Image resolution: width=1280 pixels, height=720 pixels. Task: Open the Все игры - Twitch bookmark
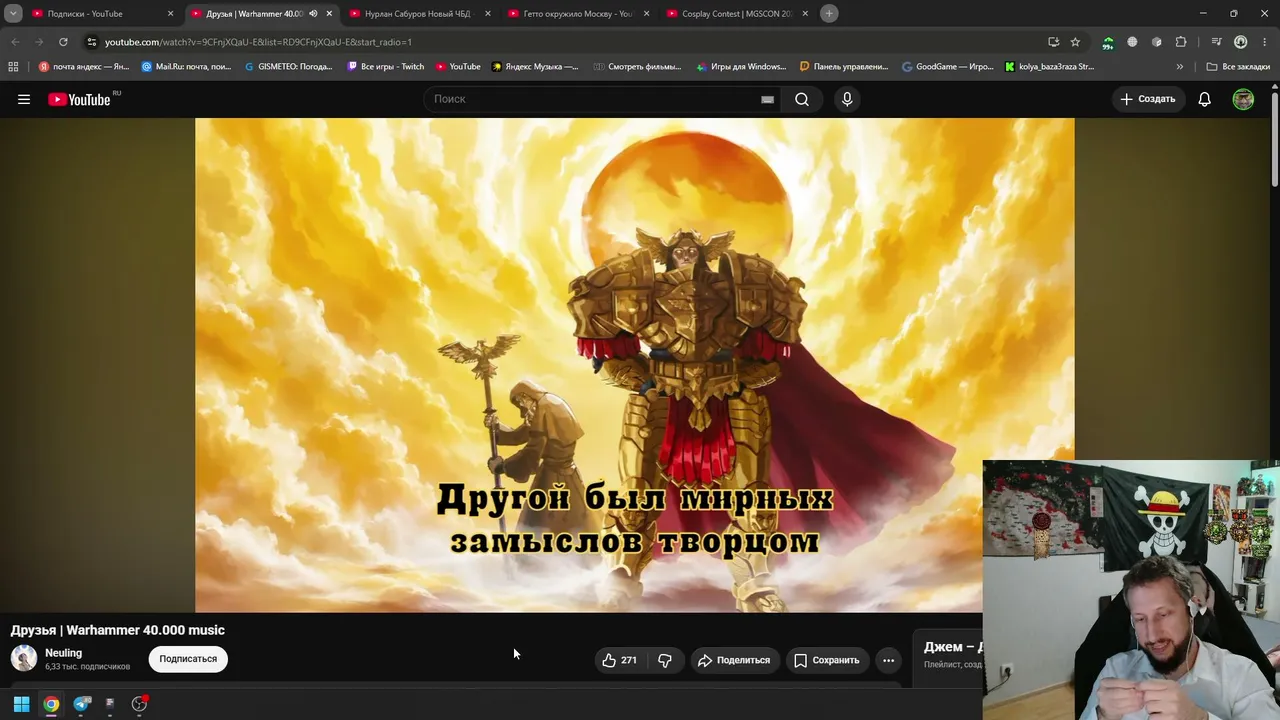coord(386,67)
